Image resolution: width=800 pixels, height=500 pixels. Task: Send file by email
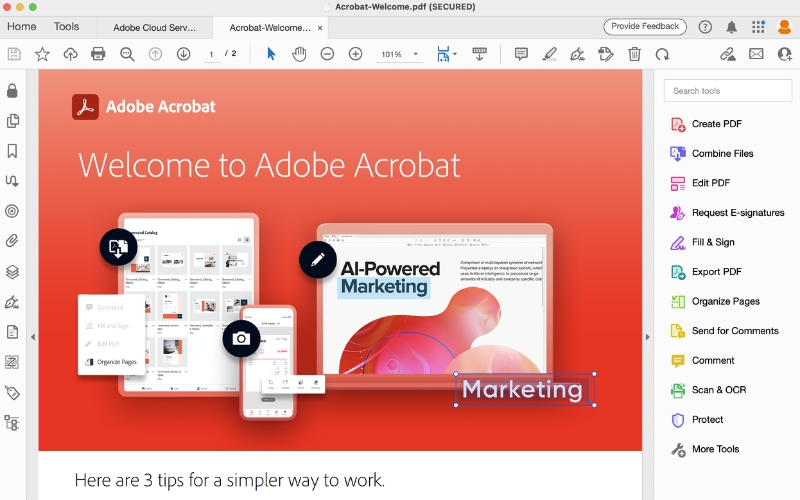[x=756, y=54]
